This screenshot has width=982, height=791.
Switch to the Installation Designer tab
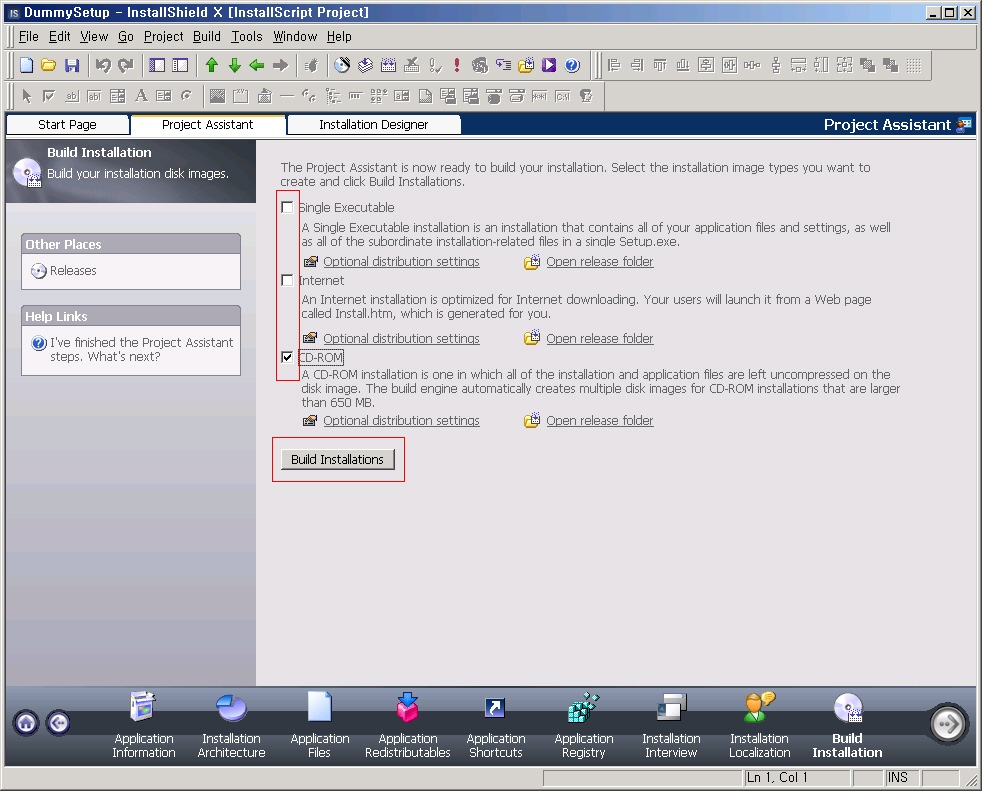[373, 125]
